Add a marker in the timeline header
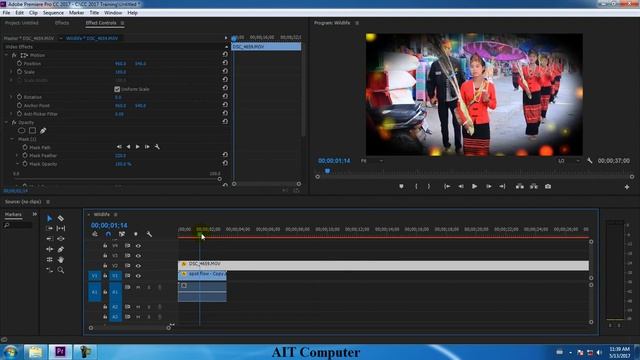The width and height of the screenshot is (640, 360). point(136,234)
